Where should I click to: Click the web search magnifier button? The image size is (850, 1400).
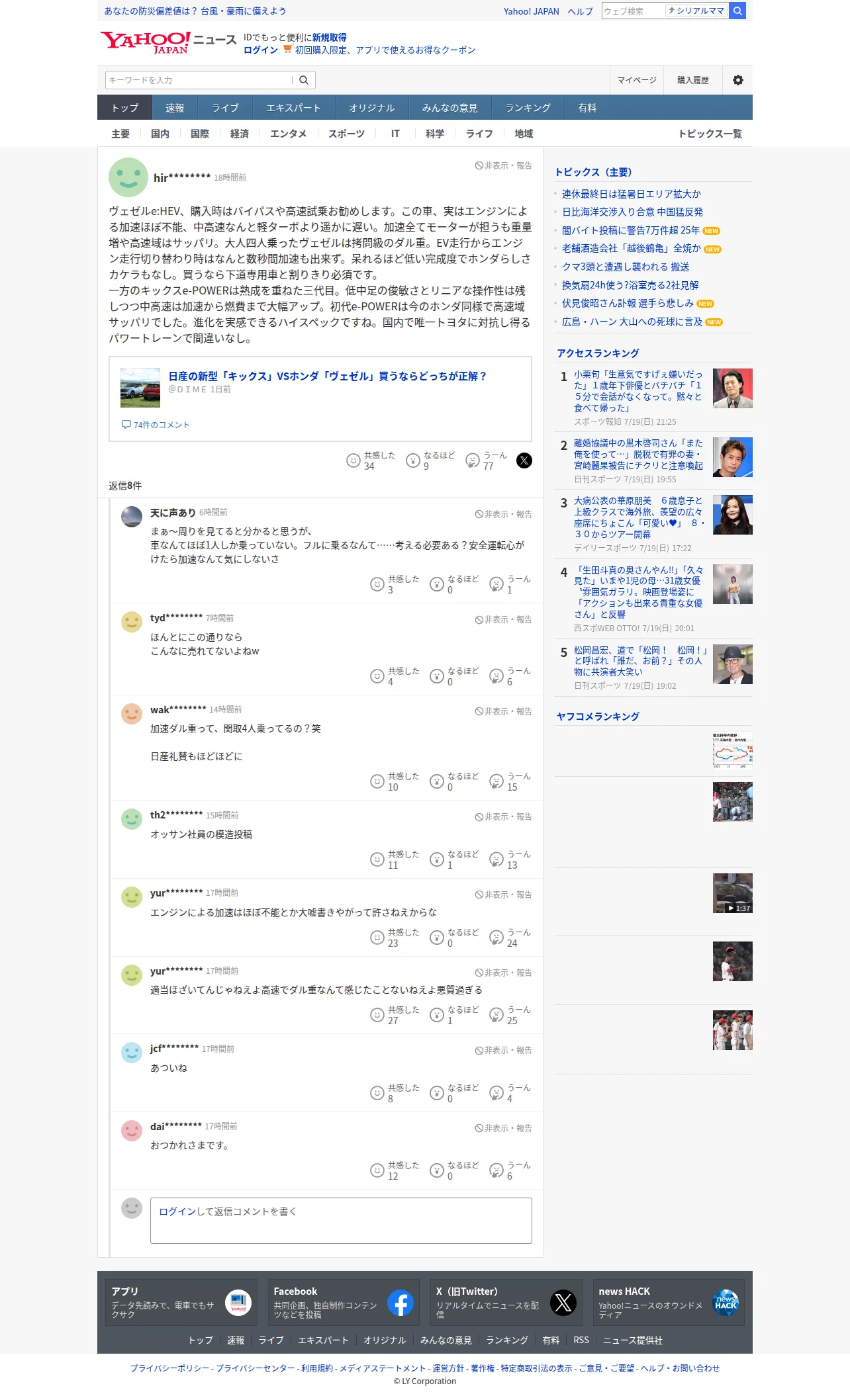click(737, 11)
